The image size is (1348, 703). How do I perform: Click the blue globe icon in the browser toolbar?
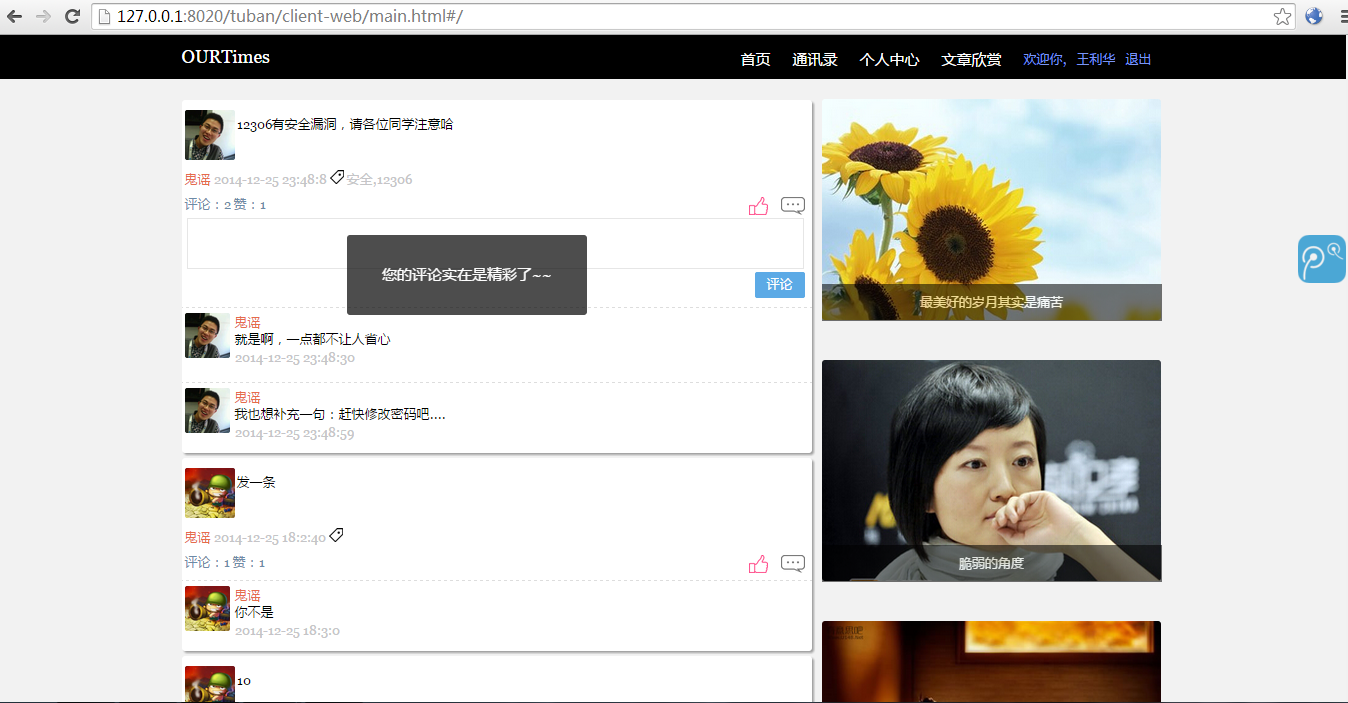1312,16
